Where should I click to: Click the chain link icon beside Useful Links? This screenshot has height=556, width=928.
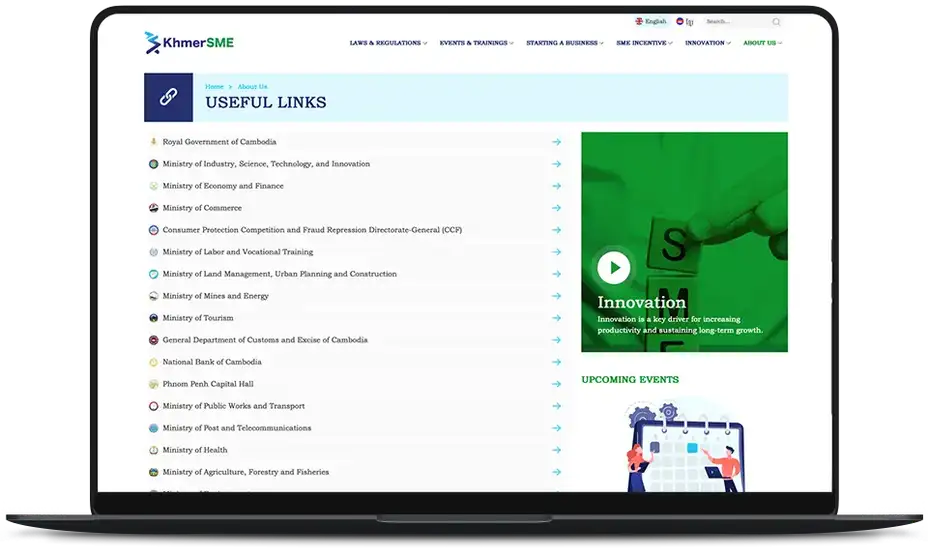point(169,97)
